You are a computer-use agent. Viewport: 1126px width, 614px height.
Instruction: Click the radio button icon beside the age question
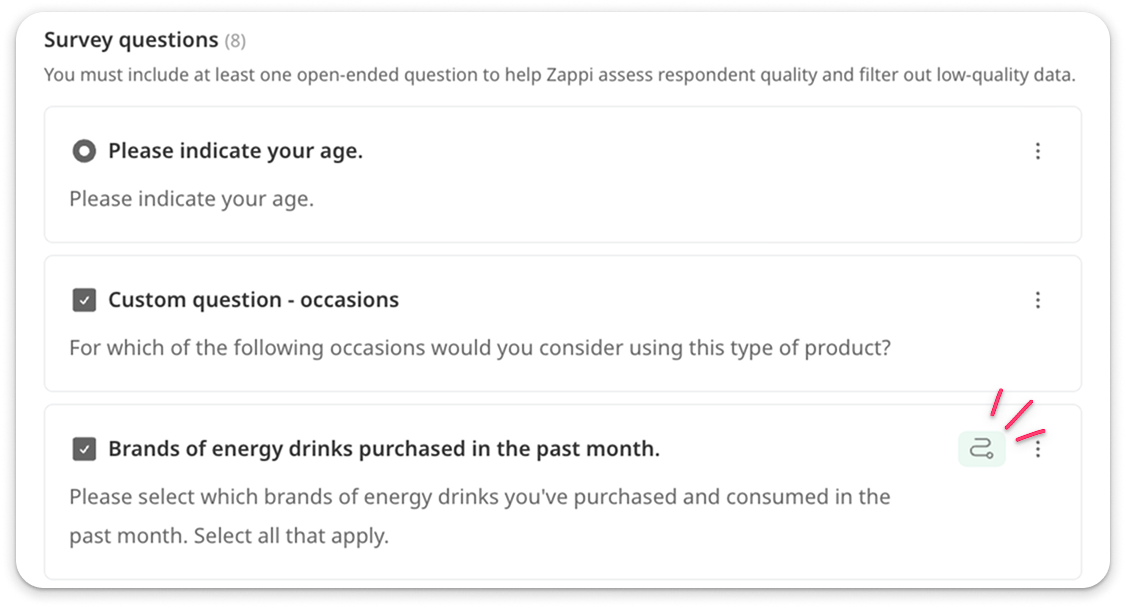pos(84,151)
